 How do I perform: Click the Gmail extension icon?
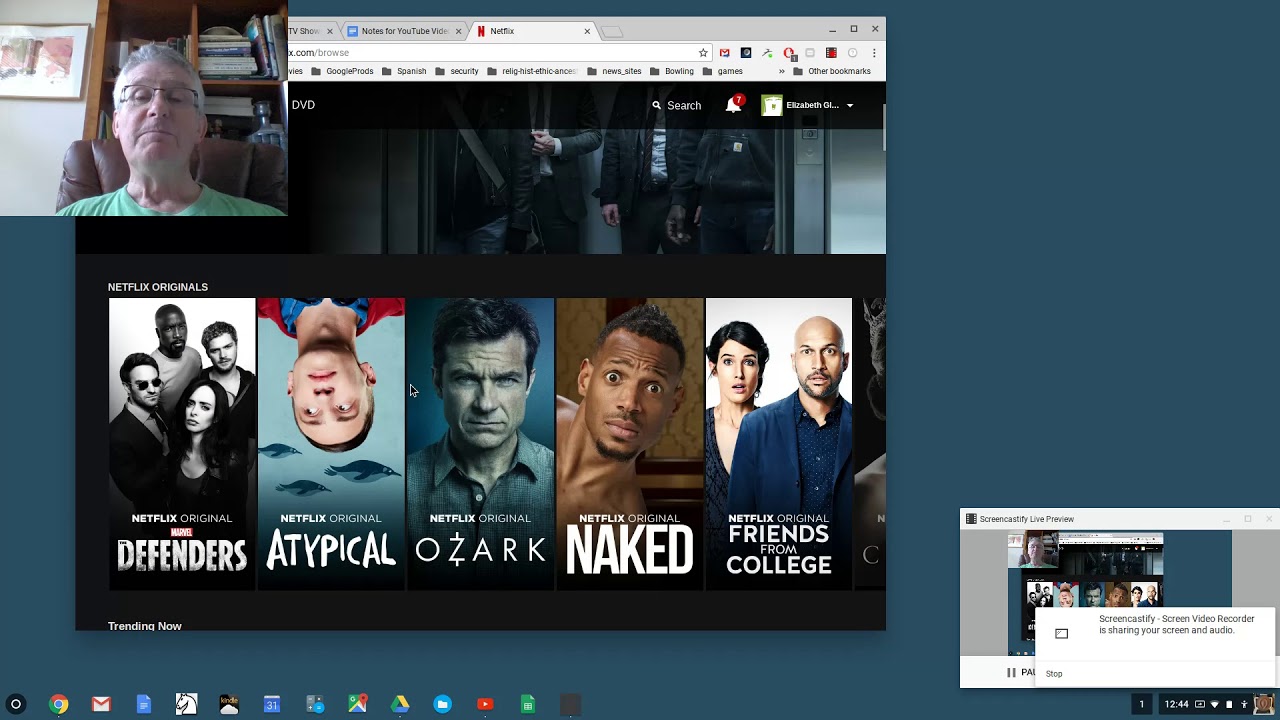coord(725,53)
